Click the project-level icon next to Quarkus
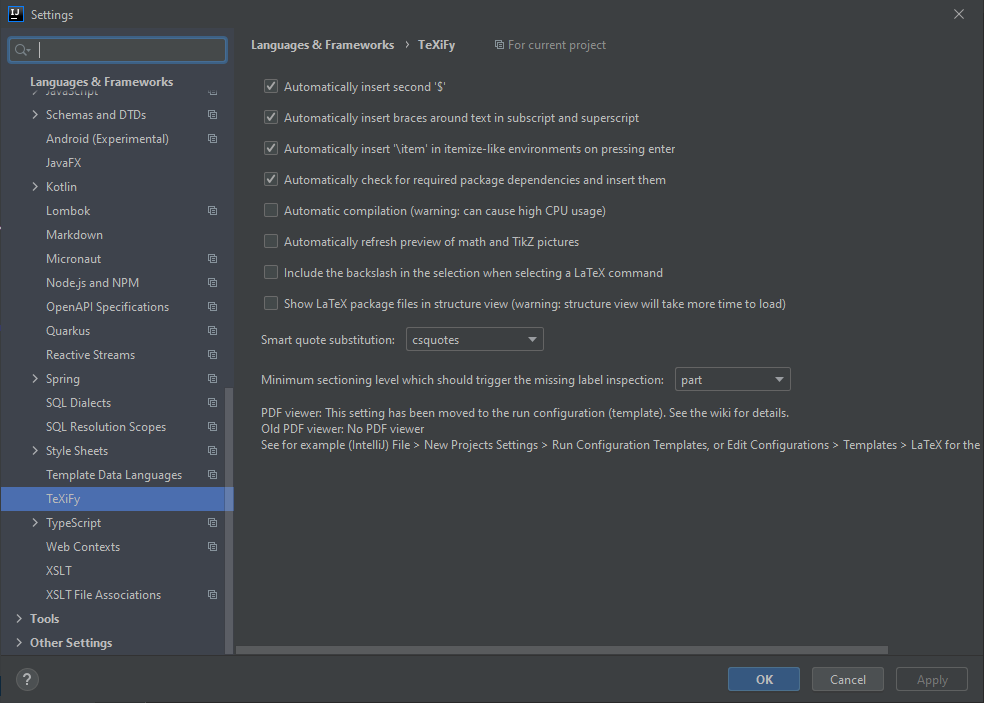The height and width of the screenshot is (703, 984). tap(211, 330)
